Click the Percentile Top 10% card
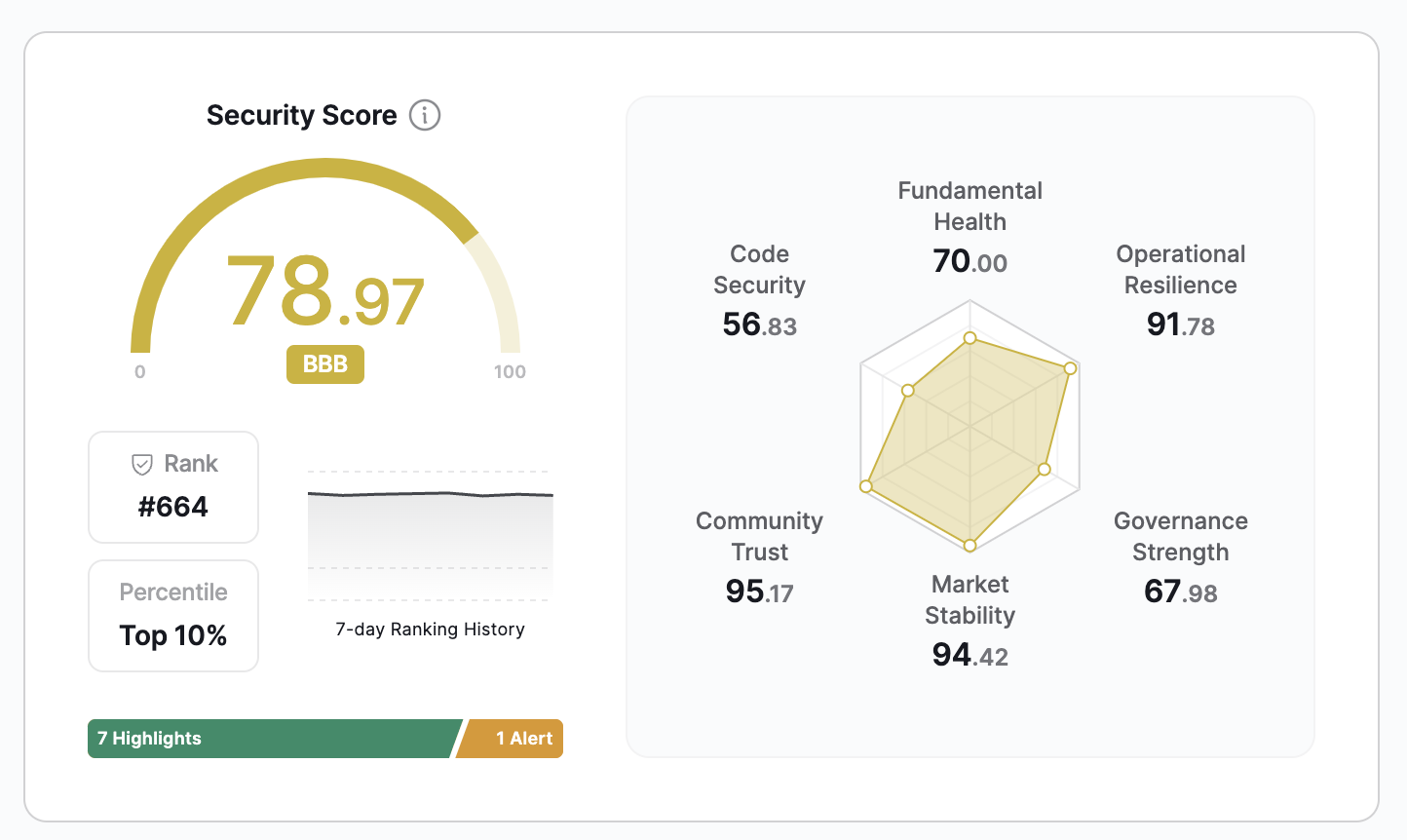This screenshot has height=840, width=1407. tap(173, 616)
